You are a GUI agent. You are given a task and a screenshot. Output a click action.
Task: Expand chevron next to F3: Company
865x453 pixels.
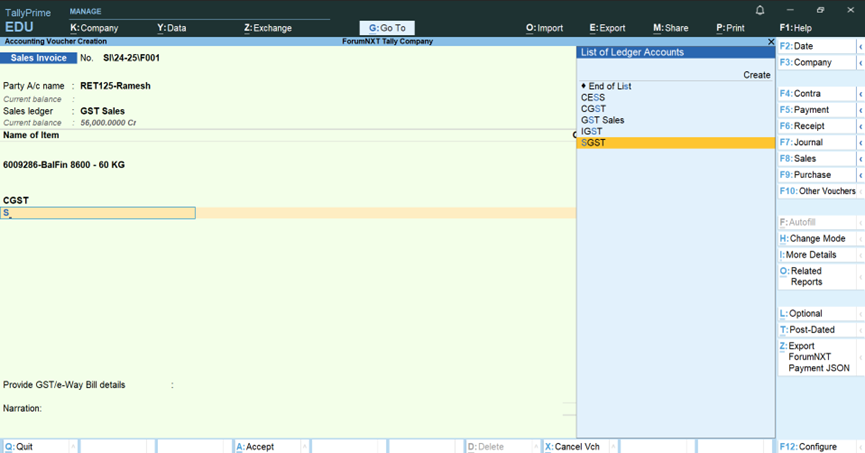(x=861, y=62)
